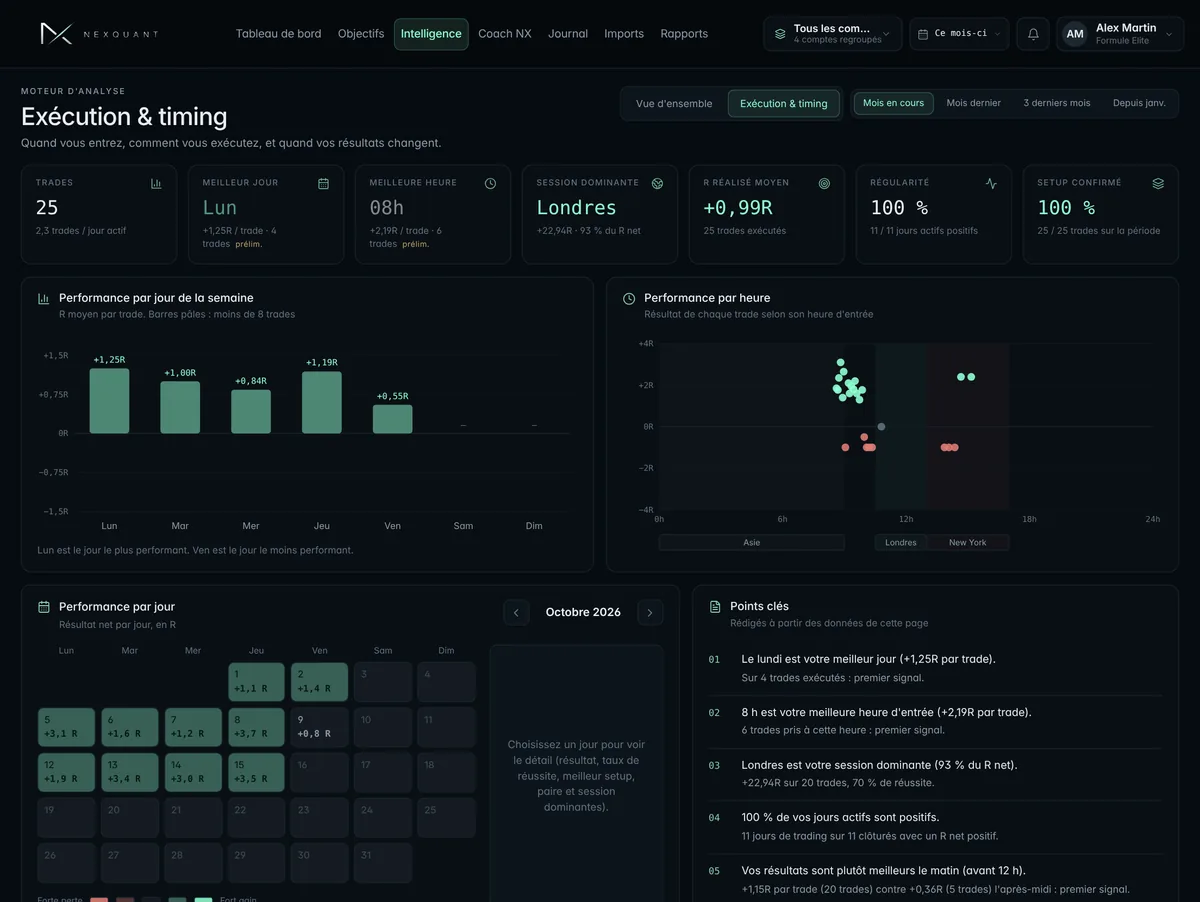
Task: Select Exécution & timing view
Action: (784, 104)
